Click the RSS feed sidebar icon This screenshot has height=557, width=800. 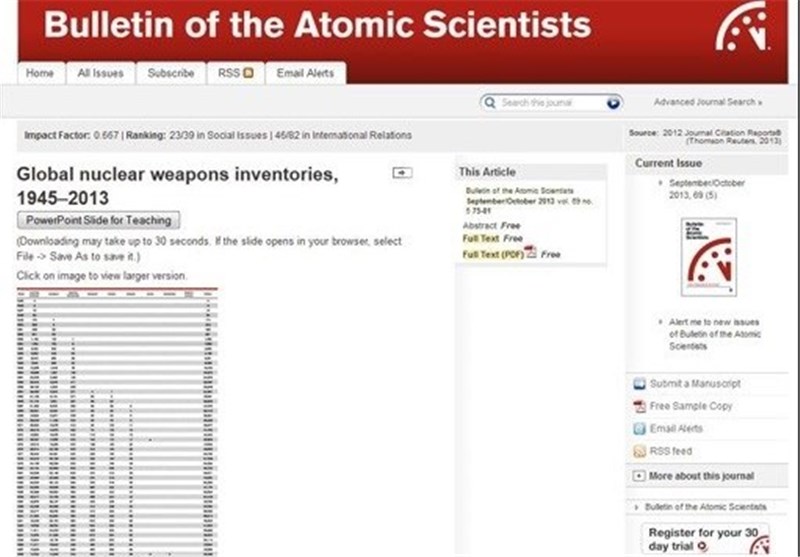coord(639,451)
